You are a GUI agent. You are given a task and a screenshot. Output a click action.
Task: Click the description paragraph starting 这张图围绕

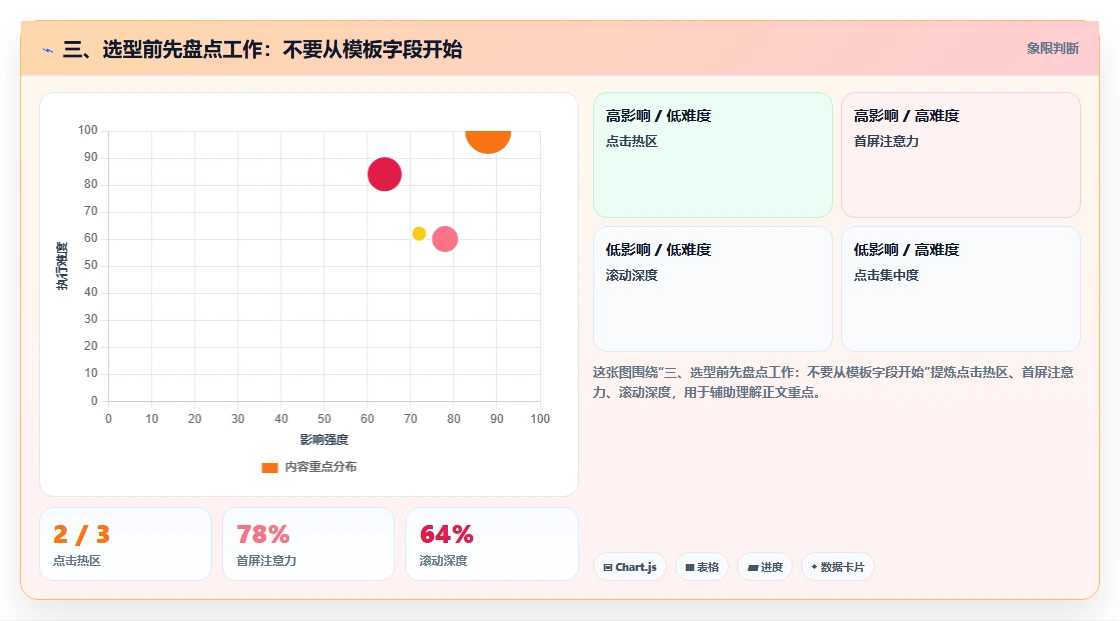(x=834, y=382)
